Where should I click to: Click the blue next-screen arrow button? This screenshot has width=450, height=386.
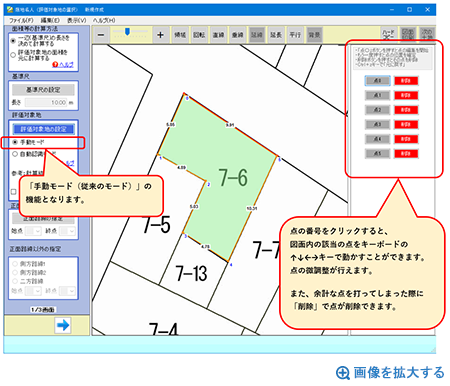pos(63,325)
